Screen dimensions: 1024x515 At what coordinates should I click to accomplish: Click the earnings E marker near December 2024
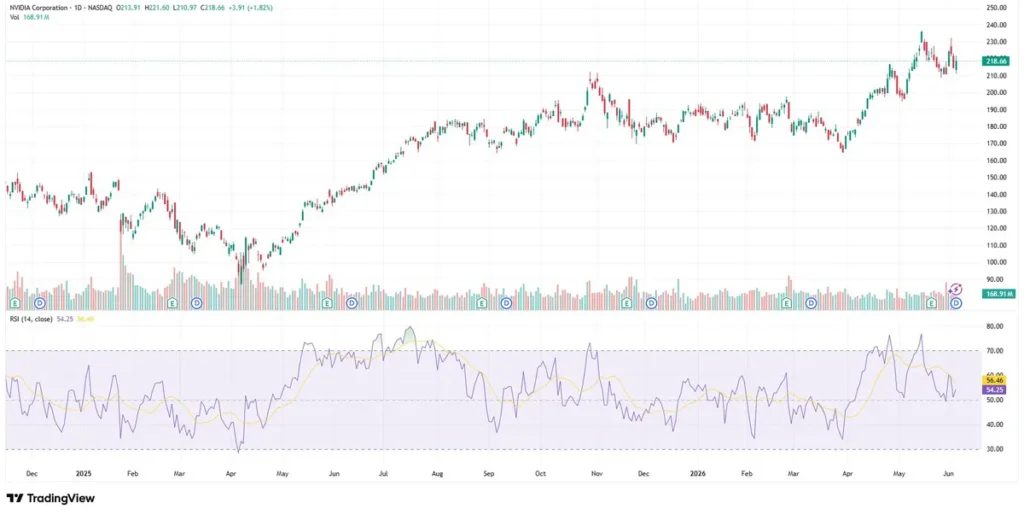pos(16,304)
